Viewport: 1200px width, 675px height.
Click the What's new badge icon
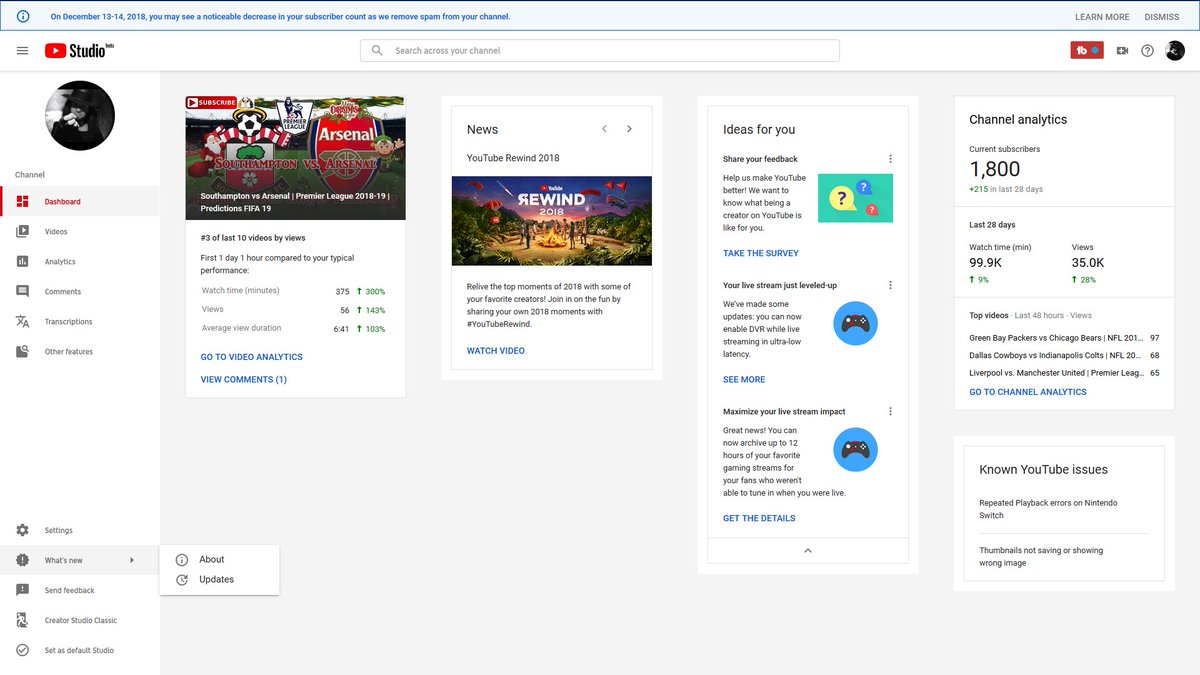[22, 561]
